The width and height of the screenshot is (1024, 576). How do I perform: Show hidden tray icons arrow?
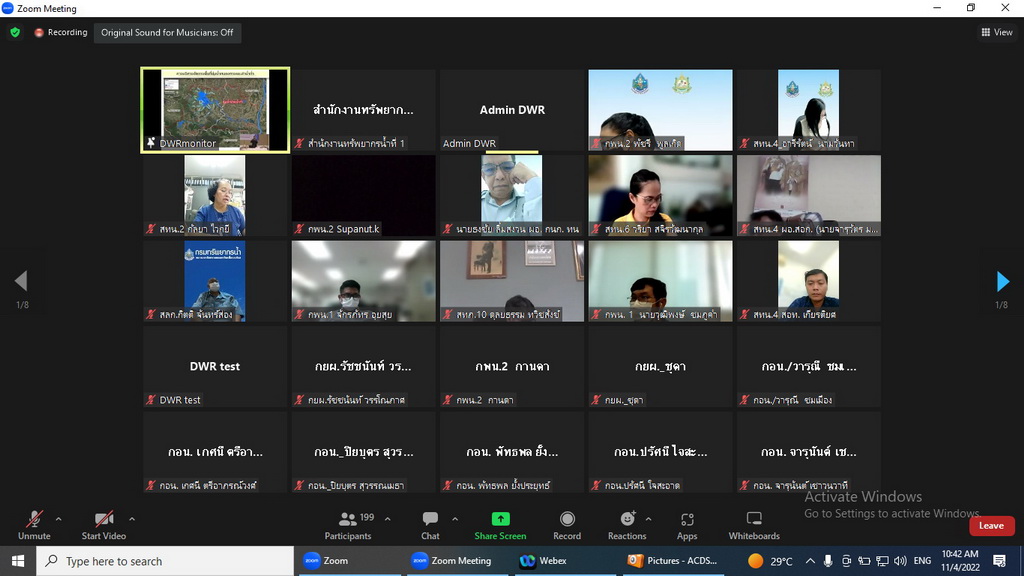coord(810,561)
